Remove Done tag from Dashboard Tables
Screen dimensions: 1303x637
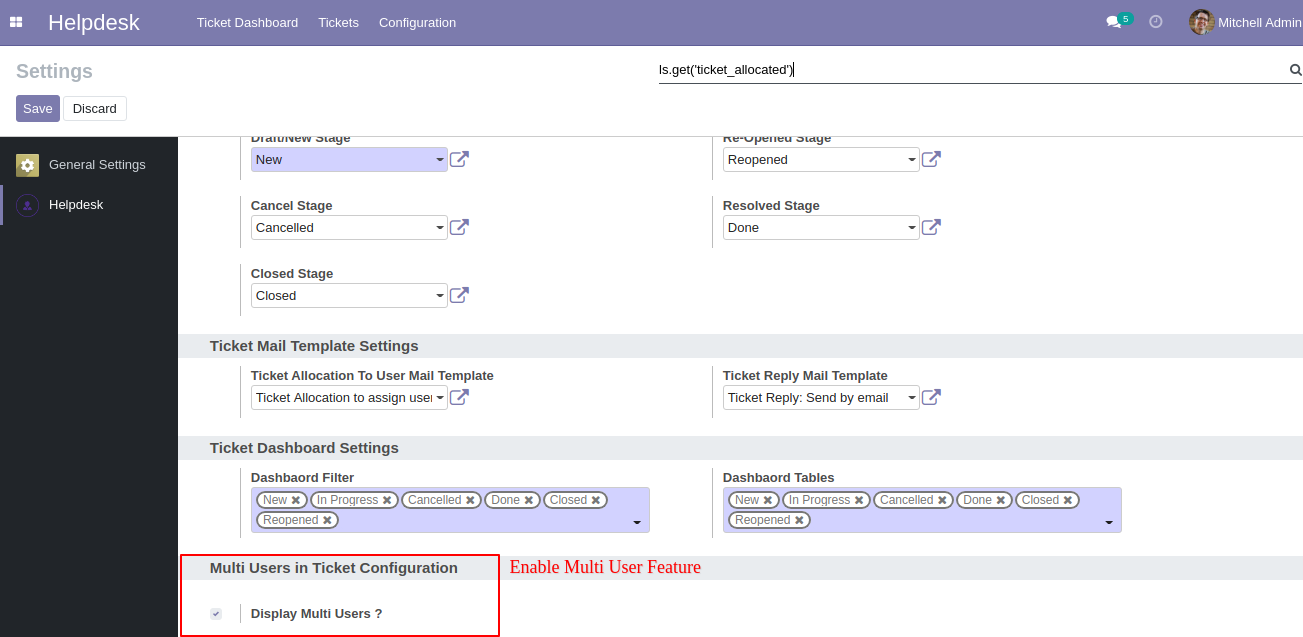[1001, 500]
